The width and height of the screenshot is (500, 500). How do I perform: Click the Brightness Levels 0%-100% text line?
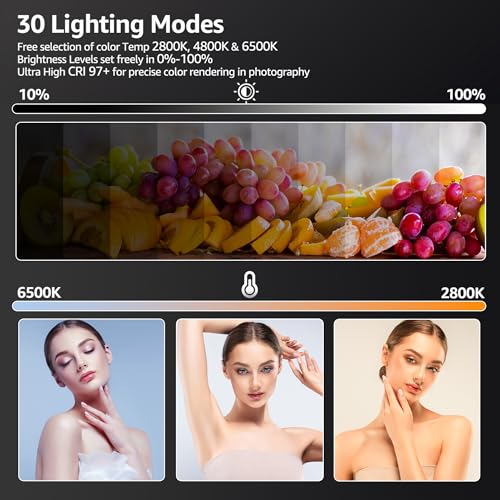coord(115,59)
